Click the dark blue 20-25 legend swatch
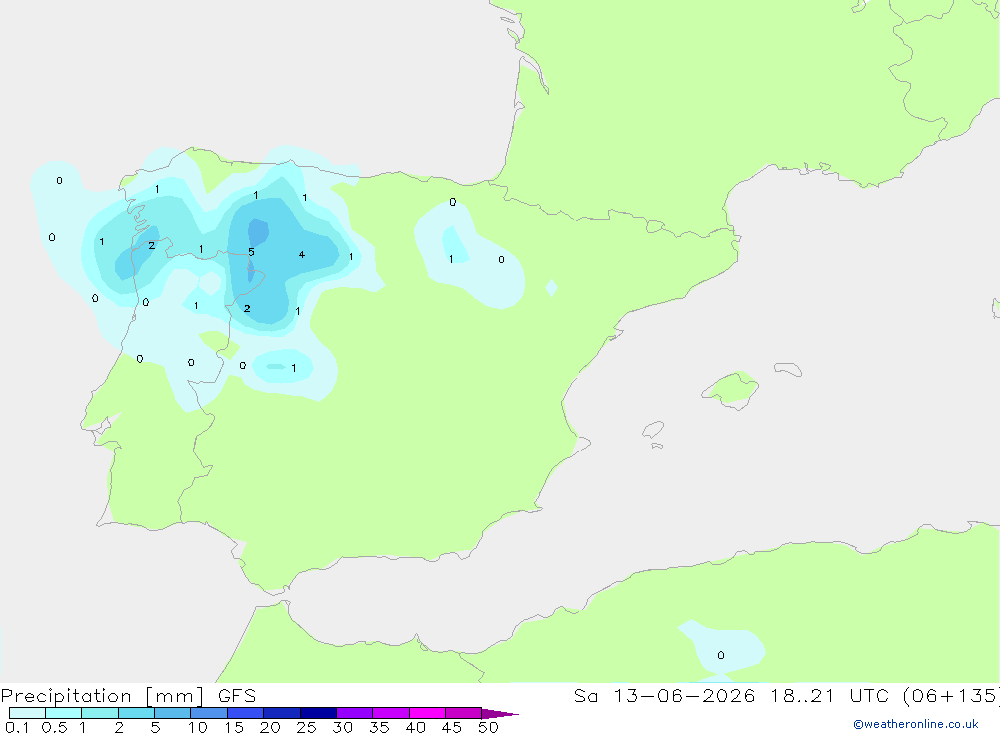This screenshot has height=733, width=1000. [x=281, y=713]
